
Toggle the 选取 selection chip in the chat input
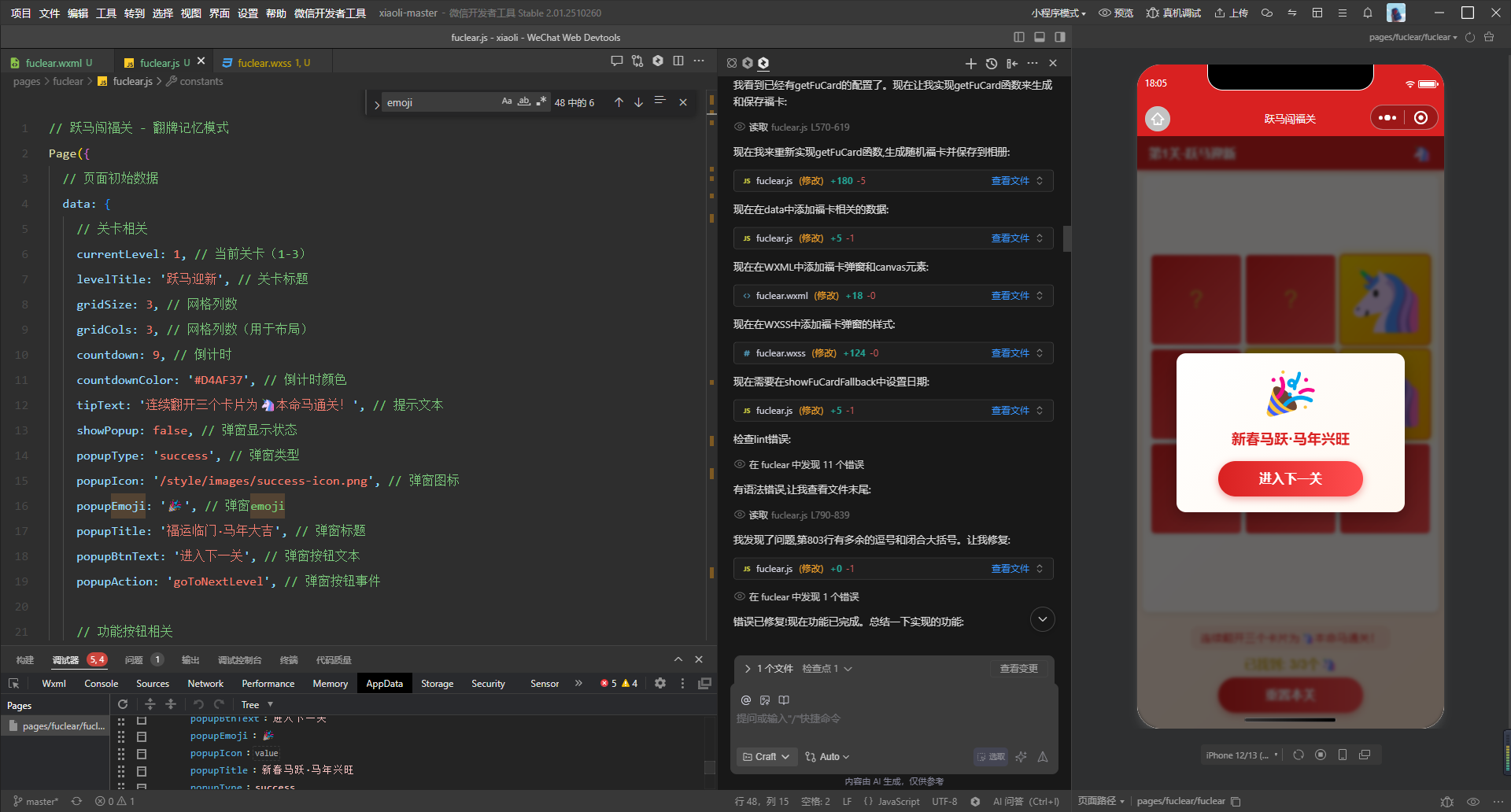click(x=991, y=756)
